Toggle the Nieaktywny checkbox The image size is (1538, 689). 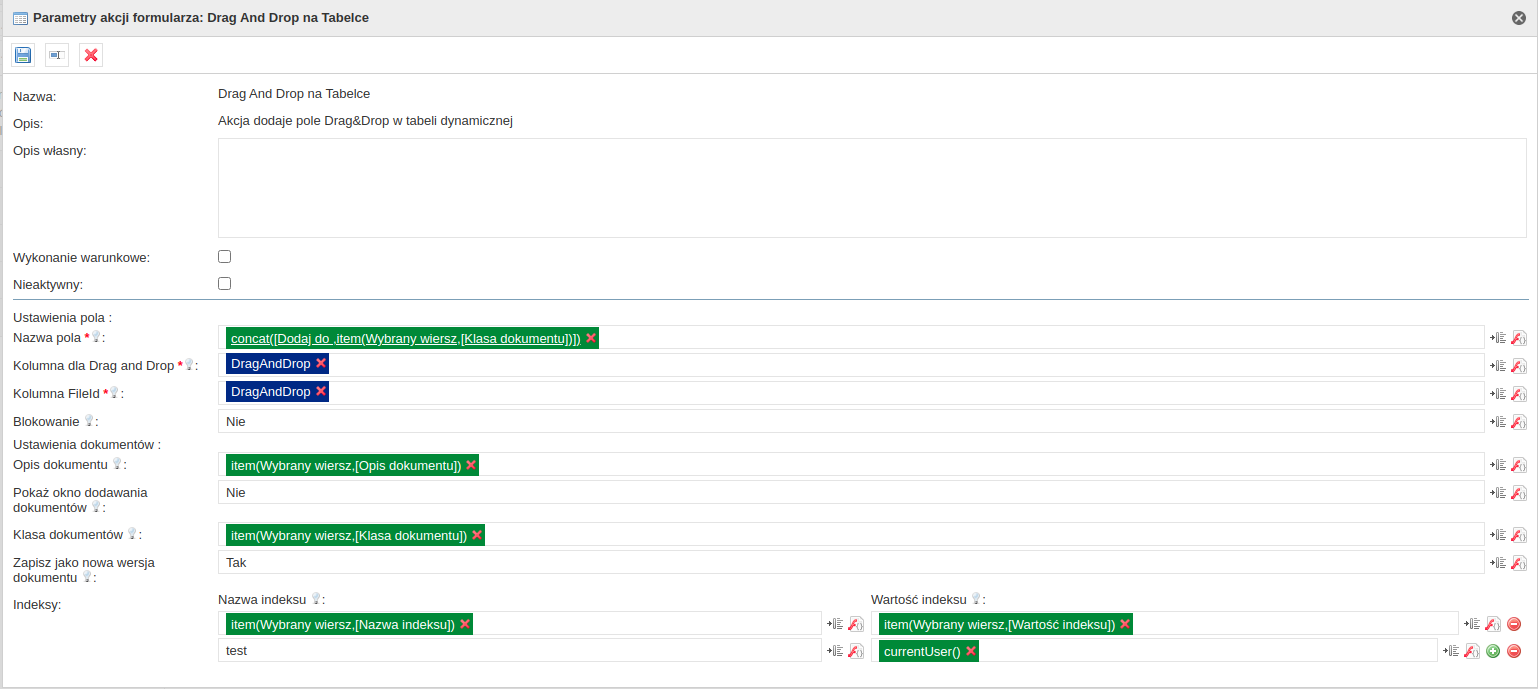point(224,284)
